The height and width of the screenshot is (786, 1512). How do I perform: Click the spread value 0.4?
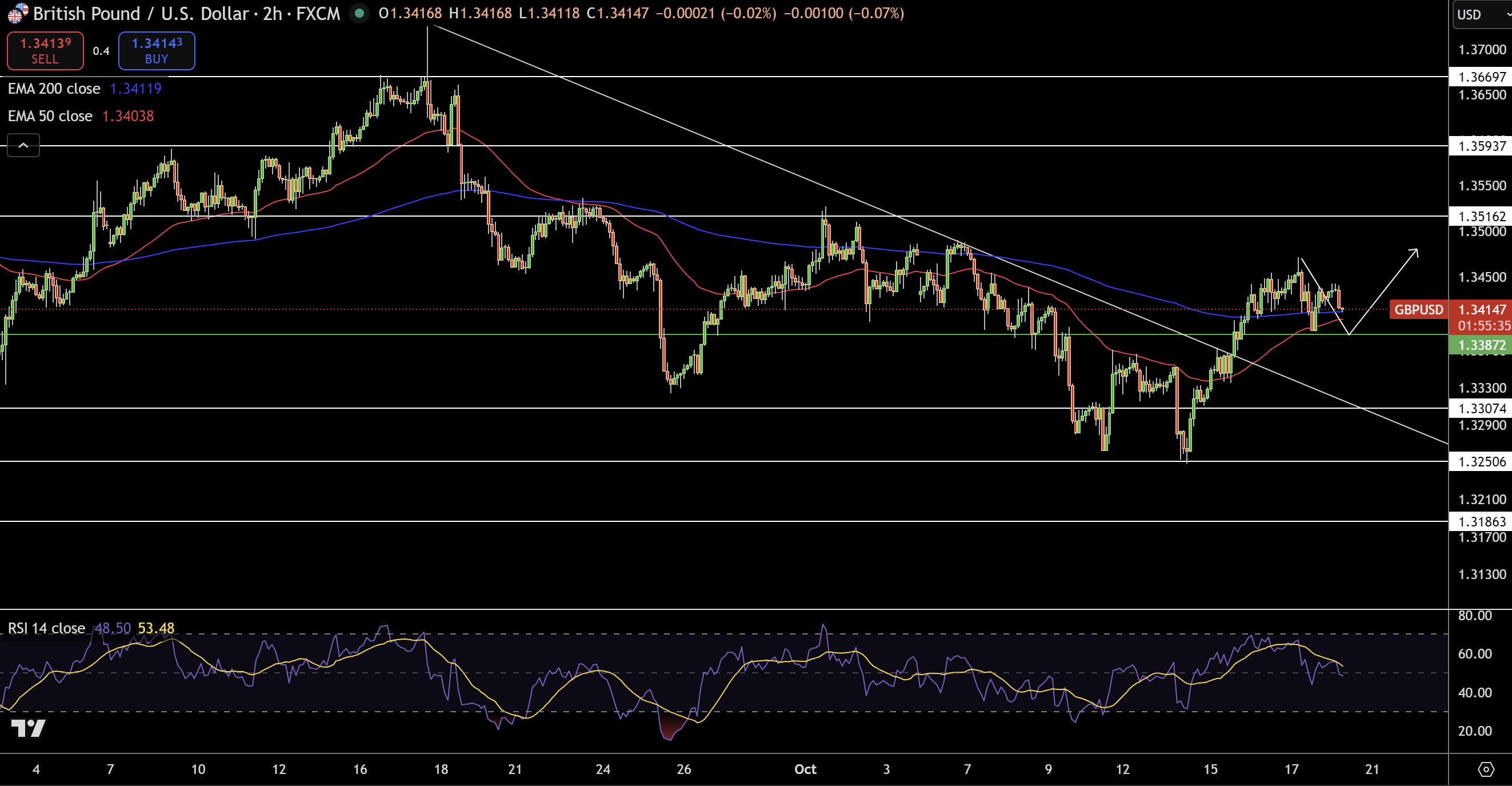pyautogui.click(x=101, y=51)
